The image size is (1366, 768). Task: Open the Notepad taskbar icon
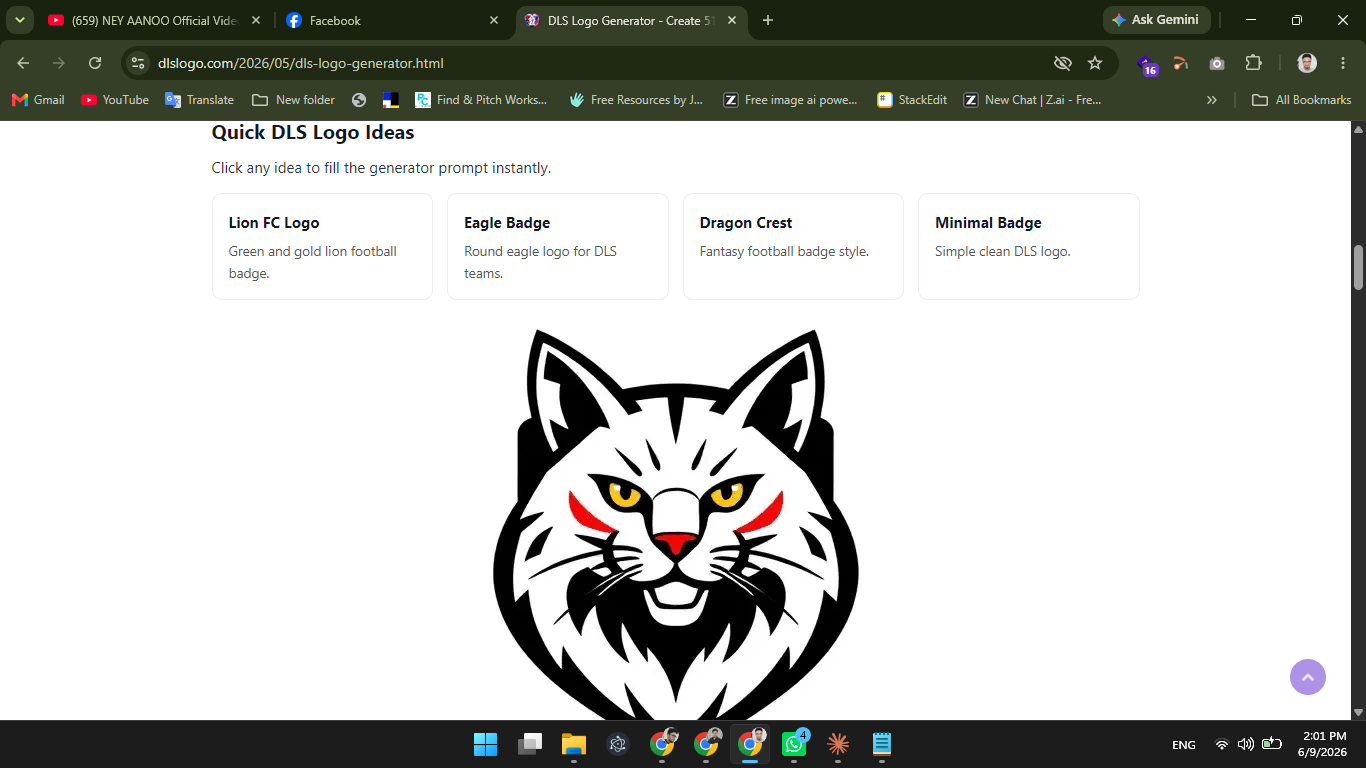tap(882, 744)
